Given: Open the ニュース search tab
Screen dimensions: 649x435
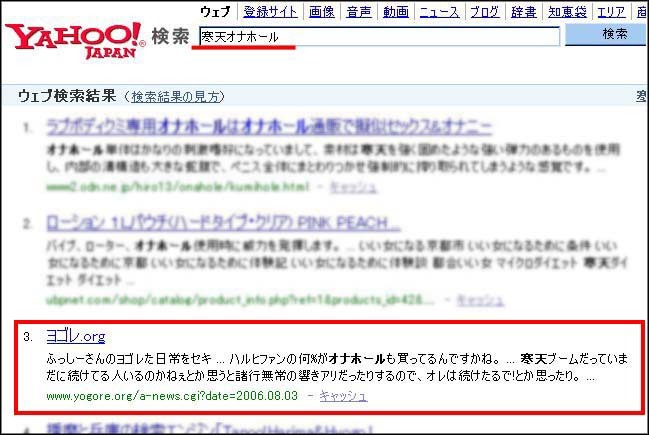Looking at the screenshot, I should pyautogui.click(x=440, y=12).
